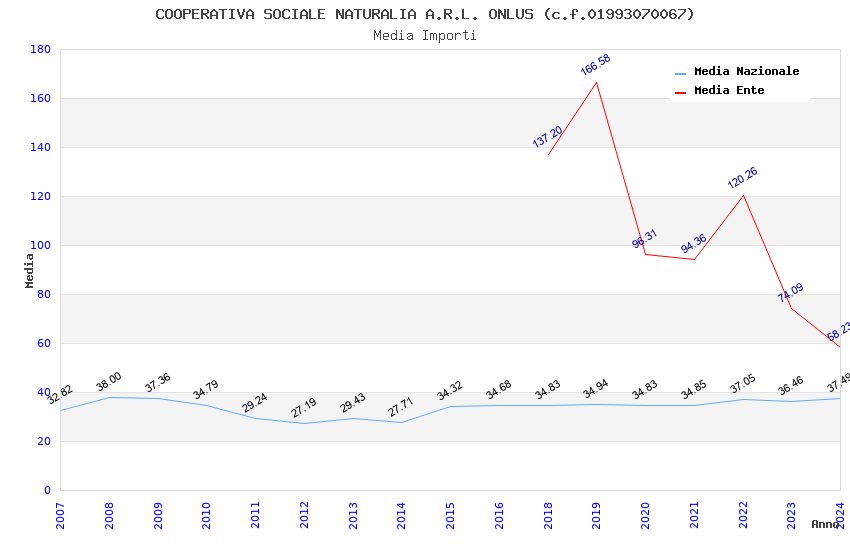Click the 2007 x-axis year label
Image resolution: width=850 pixels, height=550 pixels.
coord(60,515)
